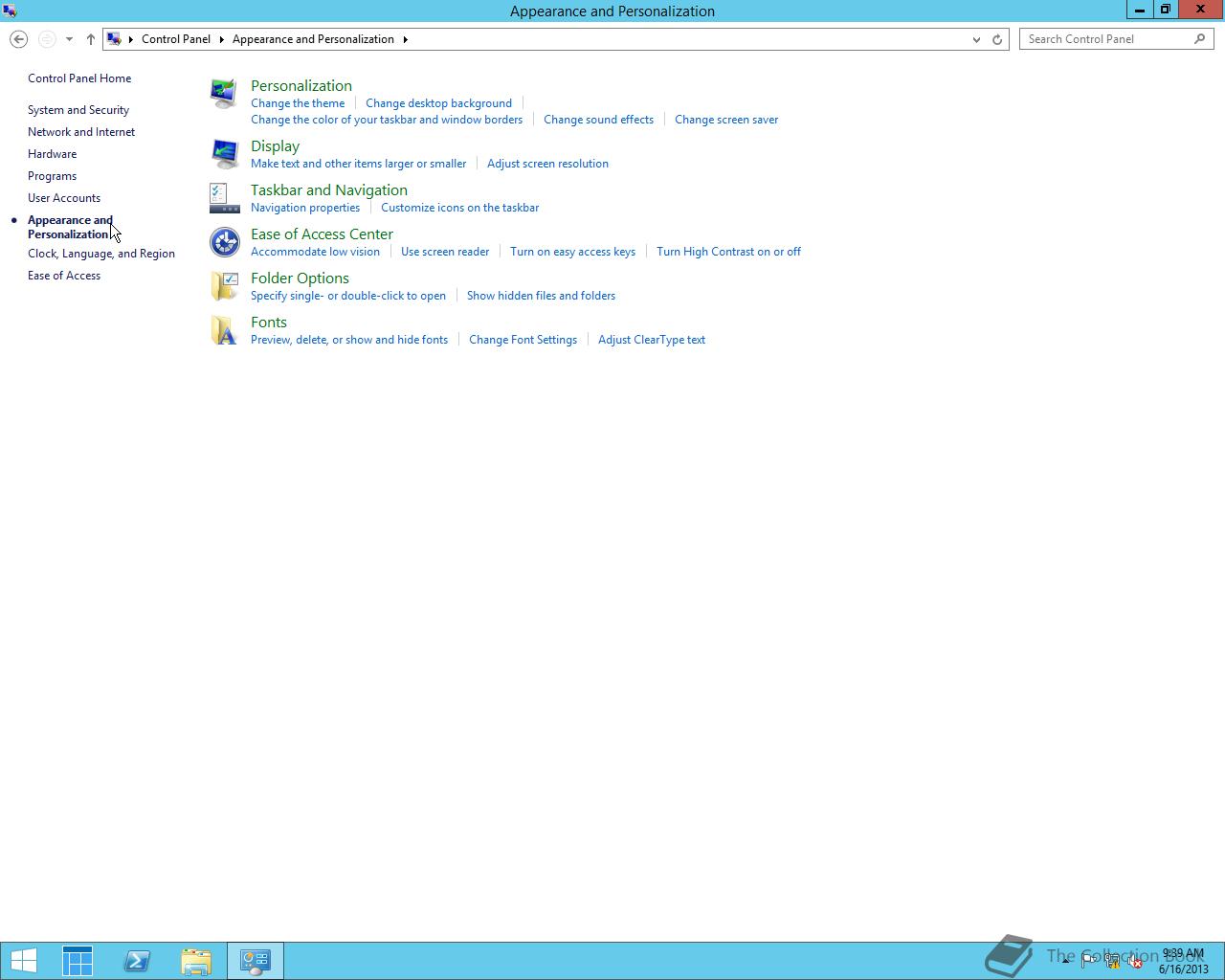Click Accommodate low vision

click(x=315, y=252)
